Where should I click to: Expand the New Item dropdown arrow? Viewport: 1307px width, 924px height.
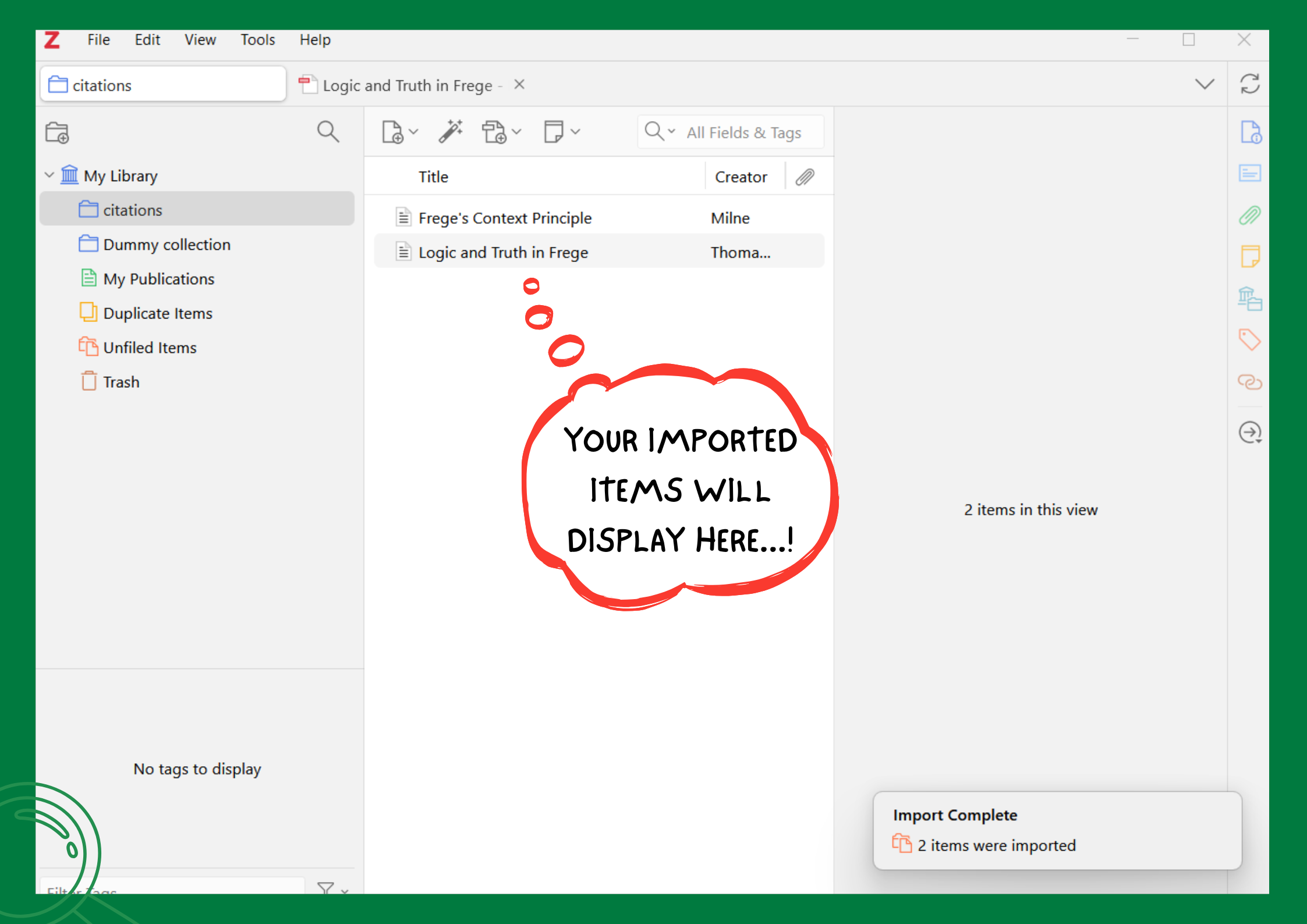(414, 132)
